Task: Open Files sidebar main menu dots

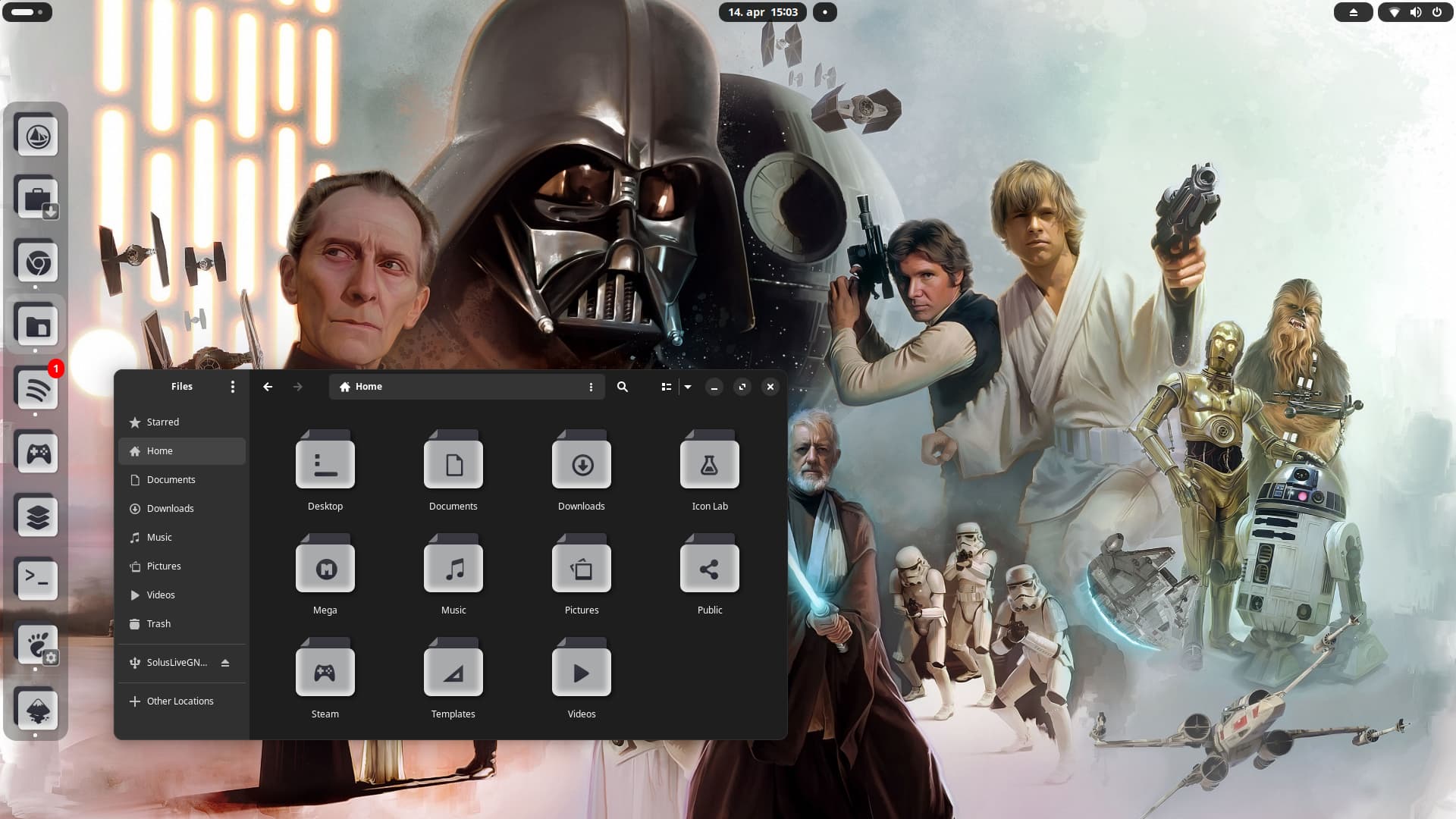Action: point(233,387)
